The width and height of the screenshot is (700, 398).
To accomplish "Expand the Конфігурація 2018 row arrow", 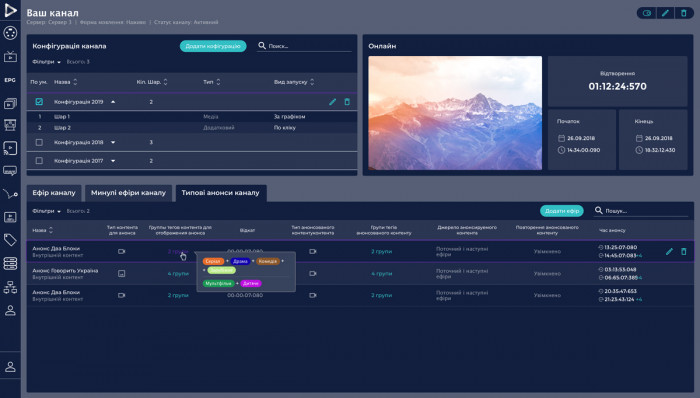I will point(113,142).
